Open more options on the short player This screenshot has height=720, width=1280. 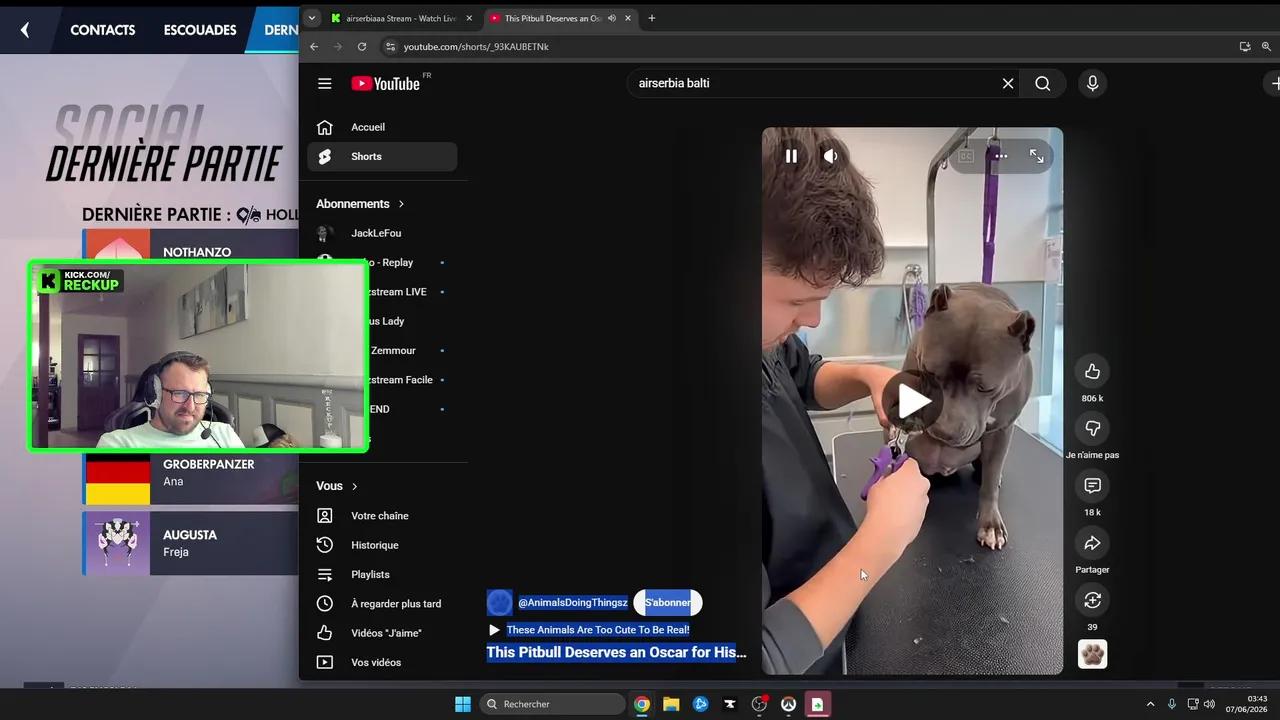tap(1001, 156)
